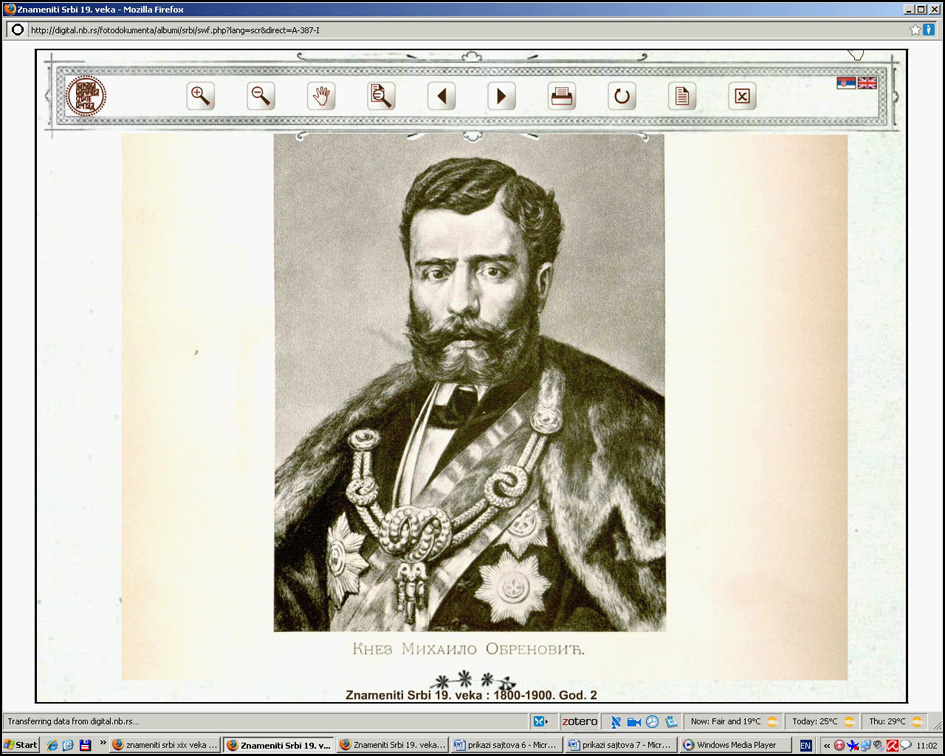The image size is (945, 756).
Task: Print the current page
Action: 562,96
